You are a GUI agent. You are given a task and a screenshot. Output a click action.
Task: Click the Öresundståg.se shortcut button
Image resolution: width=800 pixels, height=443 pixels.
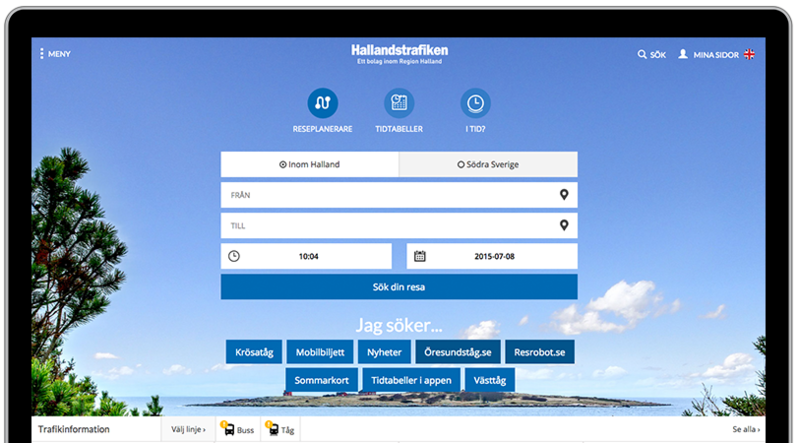click(458, 352)
